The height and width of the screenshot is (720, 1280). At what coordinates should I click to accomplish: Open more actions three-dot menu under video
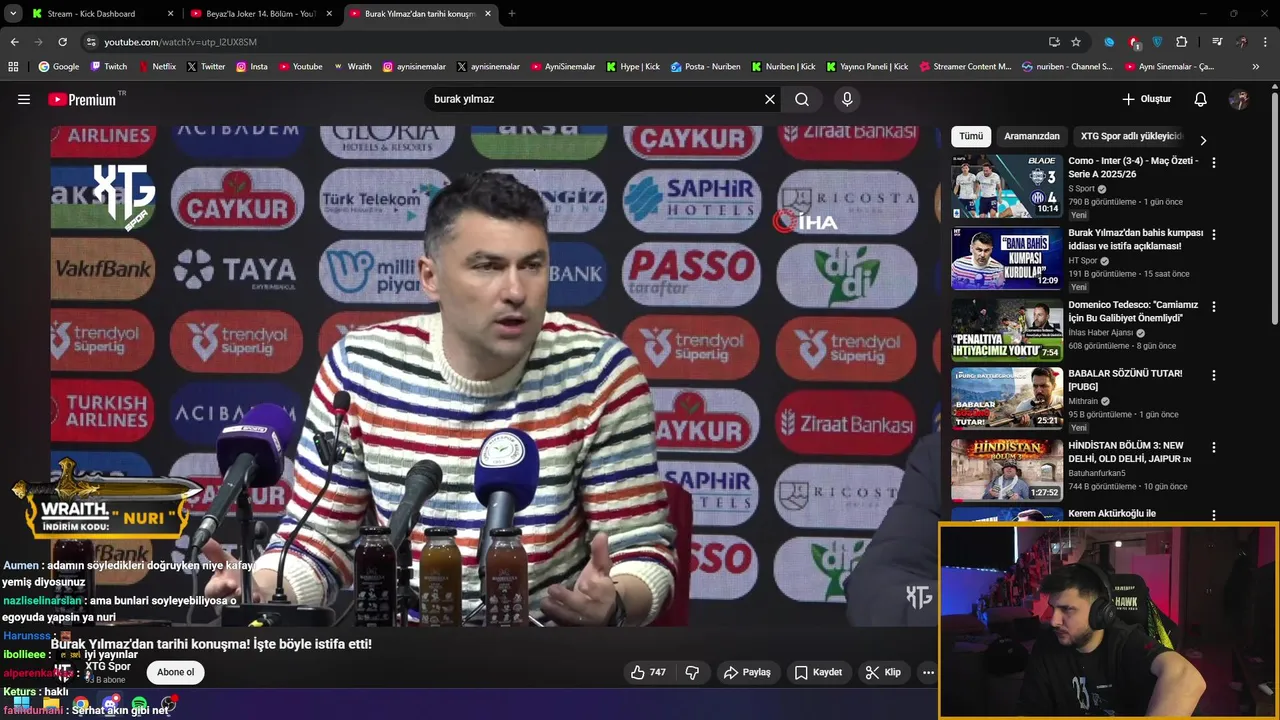[x=928, y=672]
